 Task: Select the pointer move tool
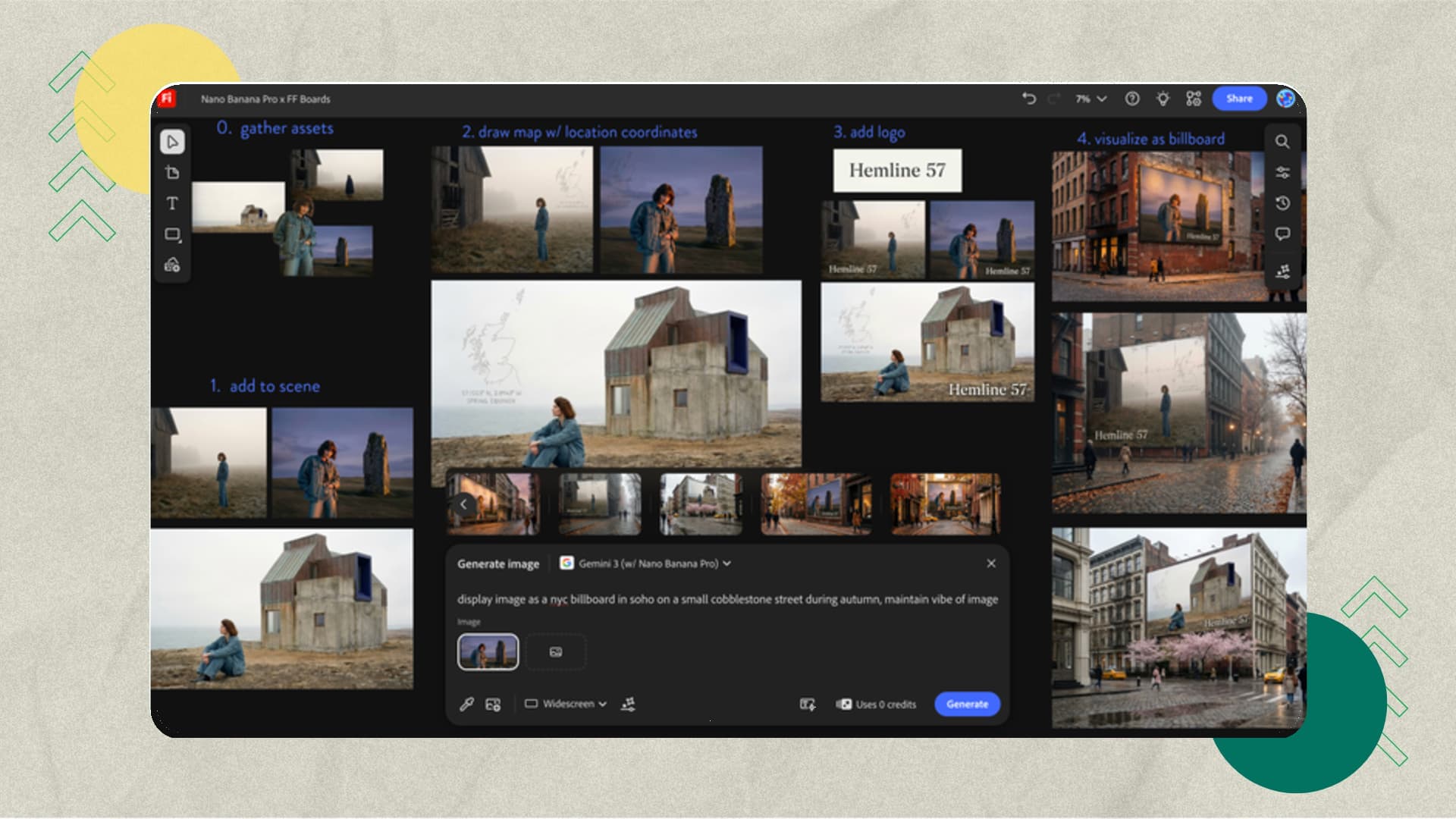point(172,142)
